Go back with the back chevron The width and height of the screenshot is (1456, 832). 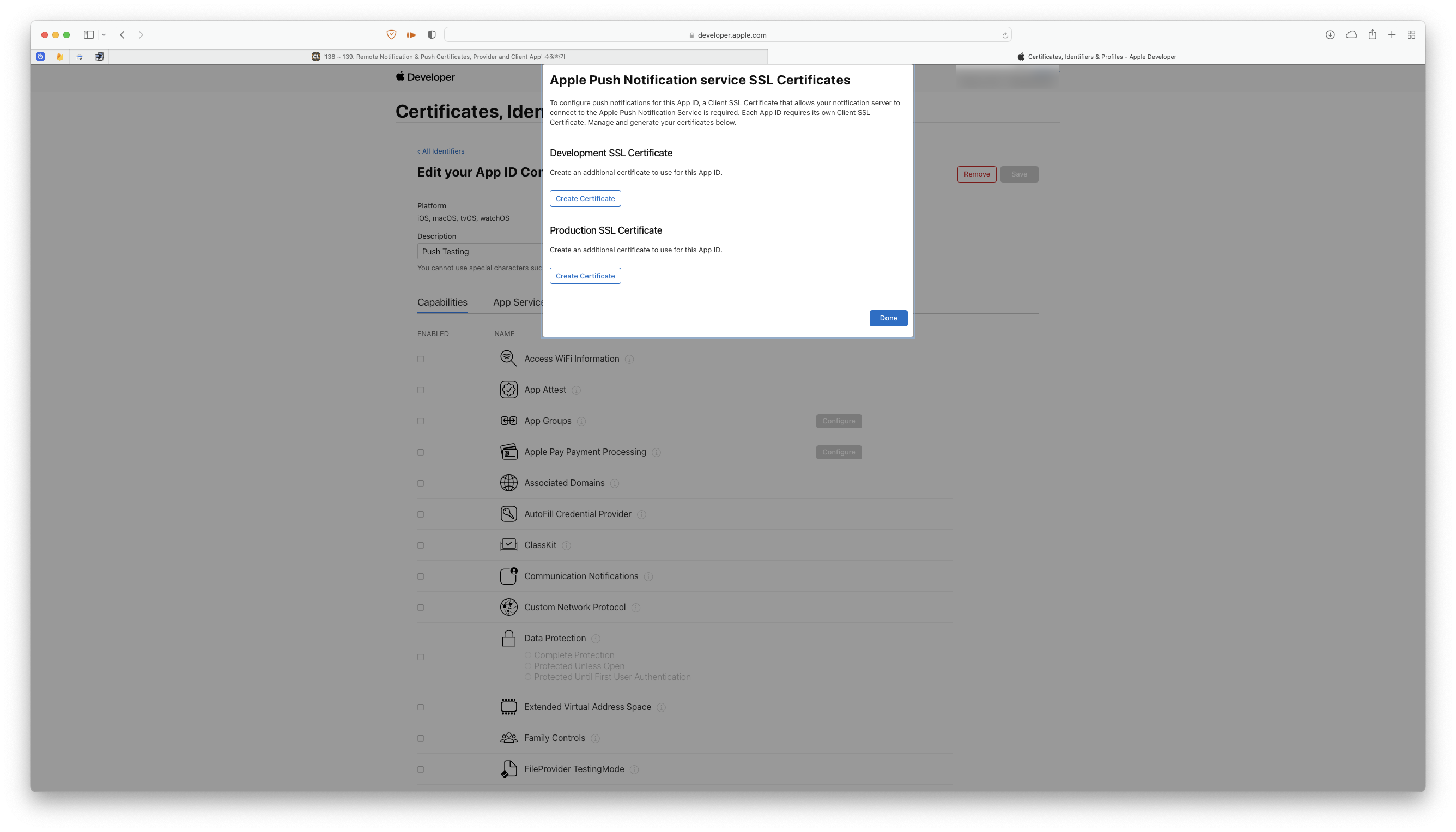(122, 35)
